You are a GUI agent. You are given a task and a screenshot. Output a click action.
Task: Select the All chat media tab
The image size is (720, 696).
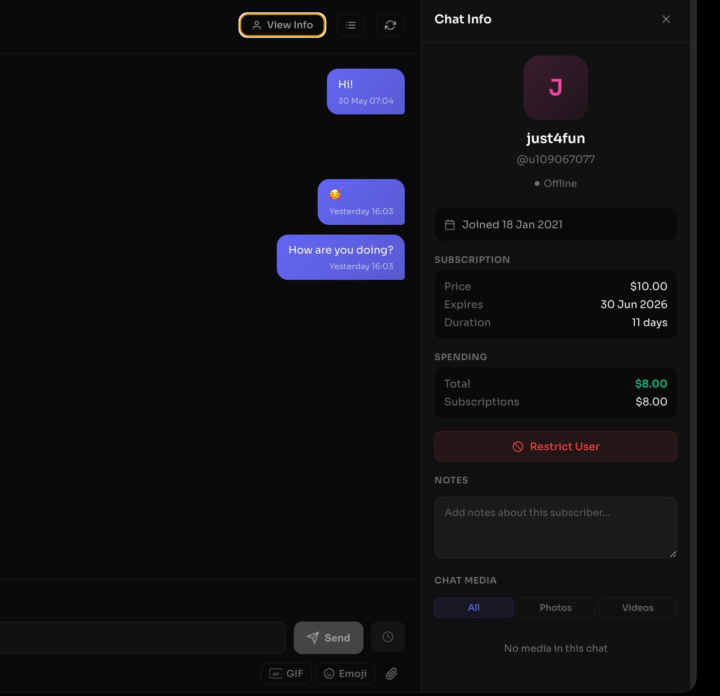(473, 607)
